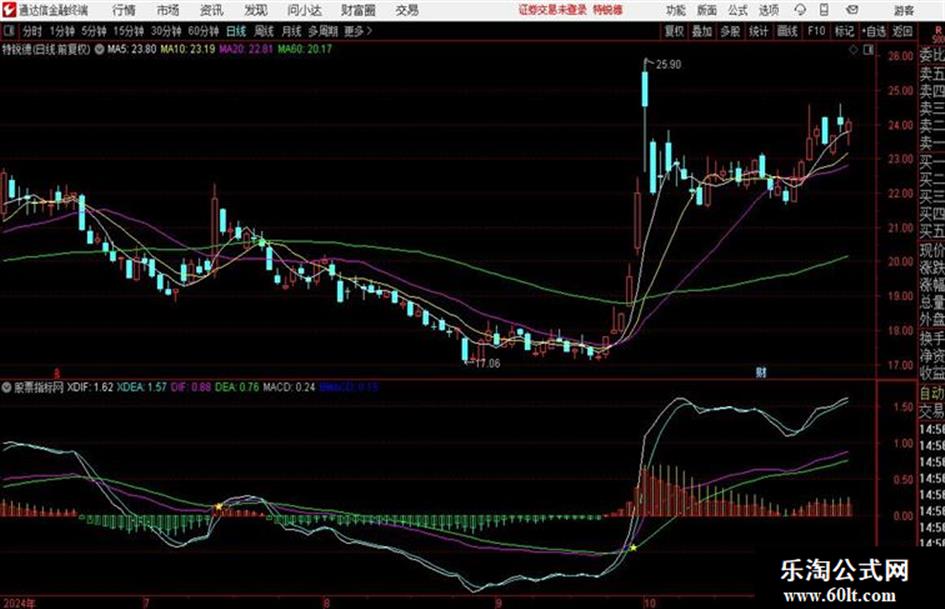
Task: Switch to the 分时 period tab
Action: [x=33, y=31]
